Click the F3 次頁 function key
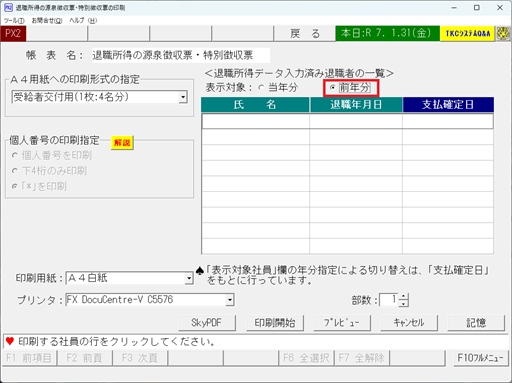 pos(140,358)
